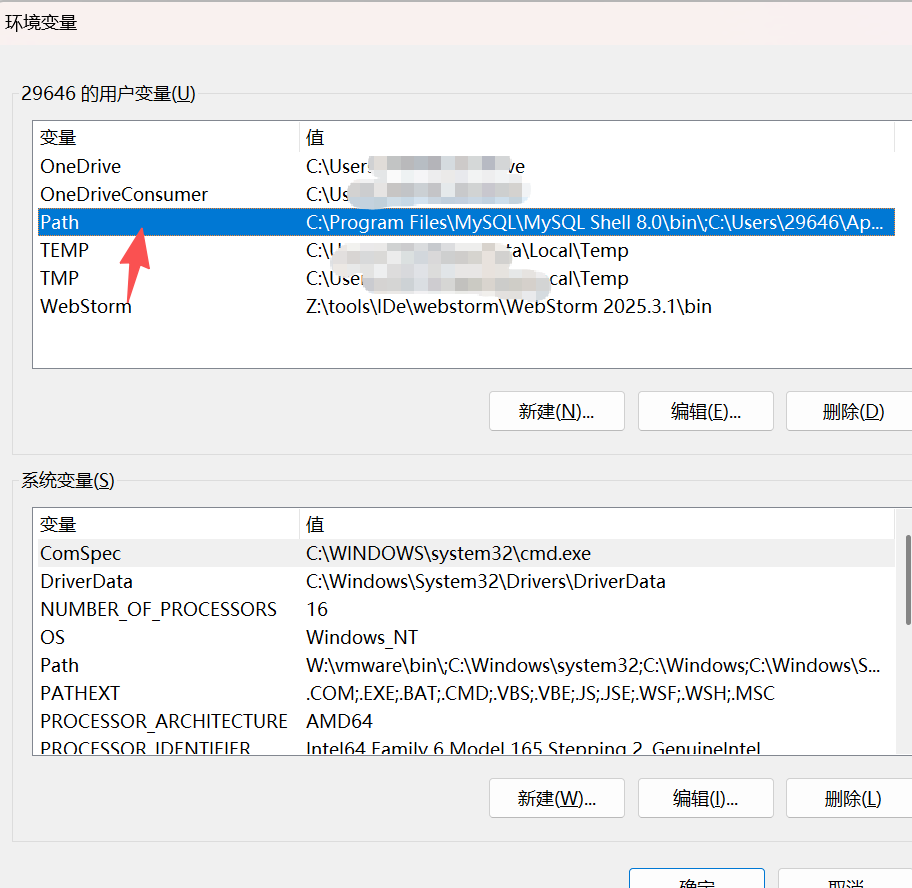Click 编辑(I) to edit the system variable
912x888 pixels.
(x=706, y=798)
